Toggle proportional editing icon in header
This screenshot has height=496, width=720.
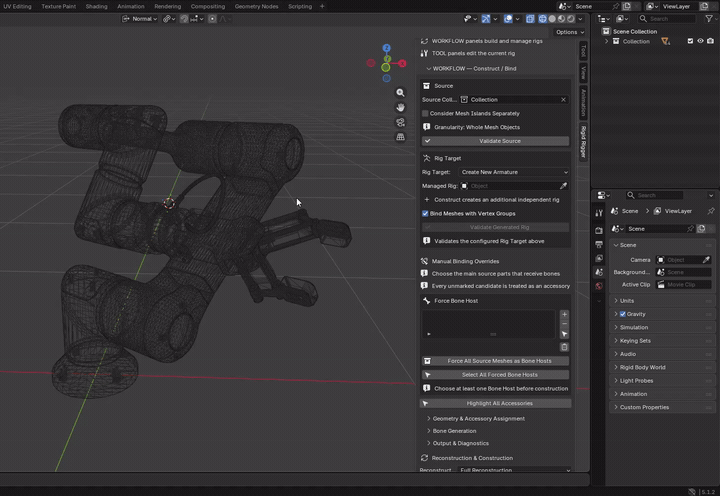[212, 19]
